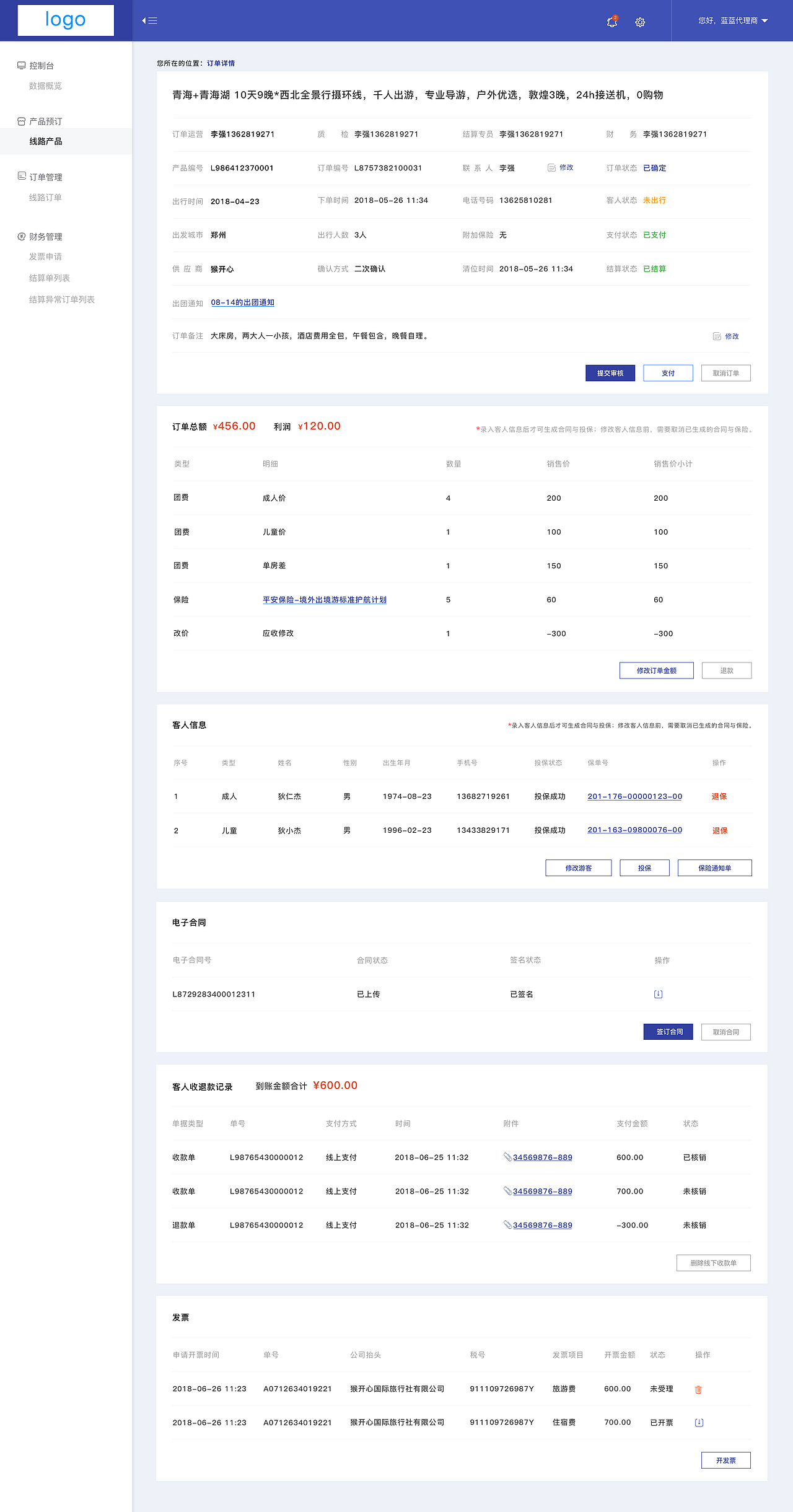Click the 签订合同 button
793x1512 pixels.
click(x=668, y=1032)
